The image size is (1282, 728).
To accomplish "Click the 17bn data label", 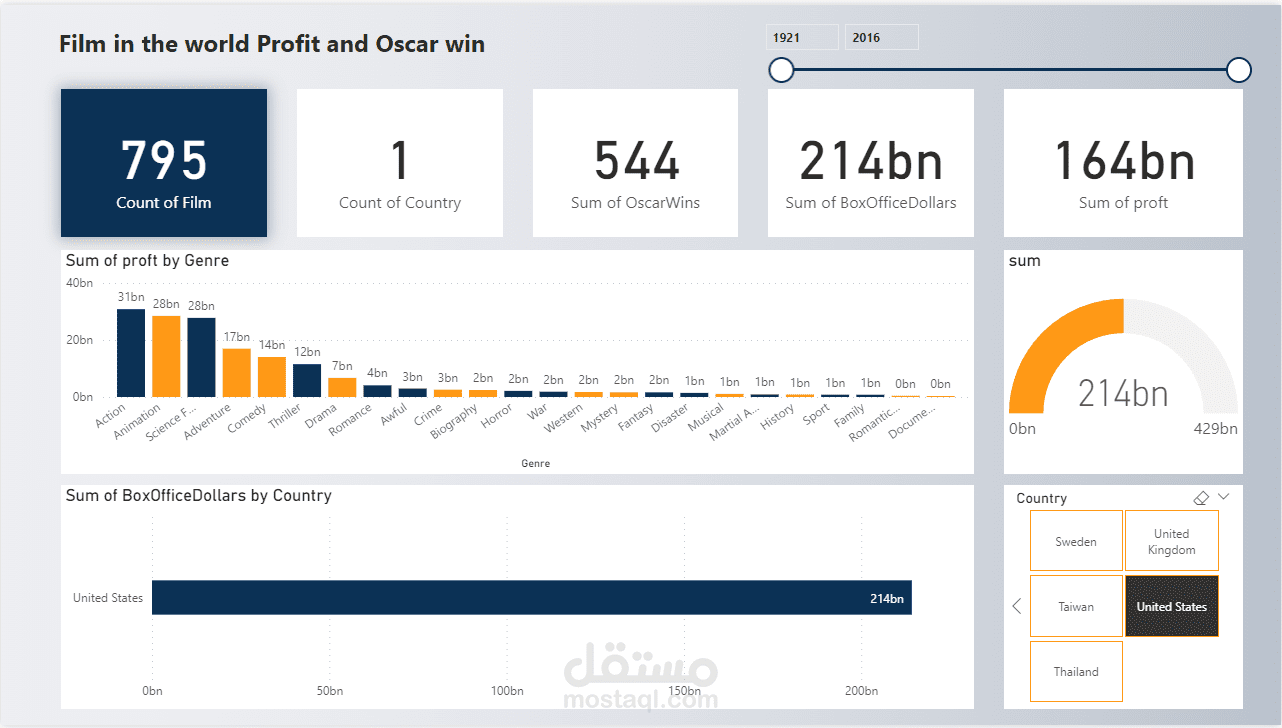I will (x=236, y=337).
